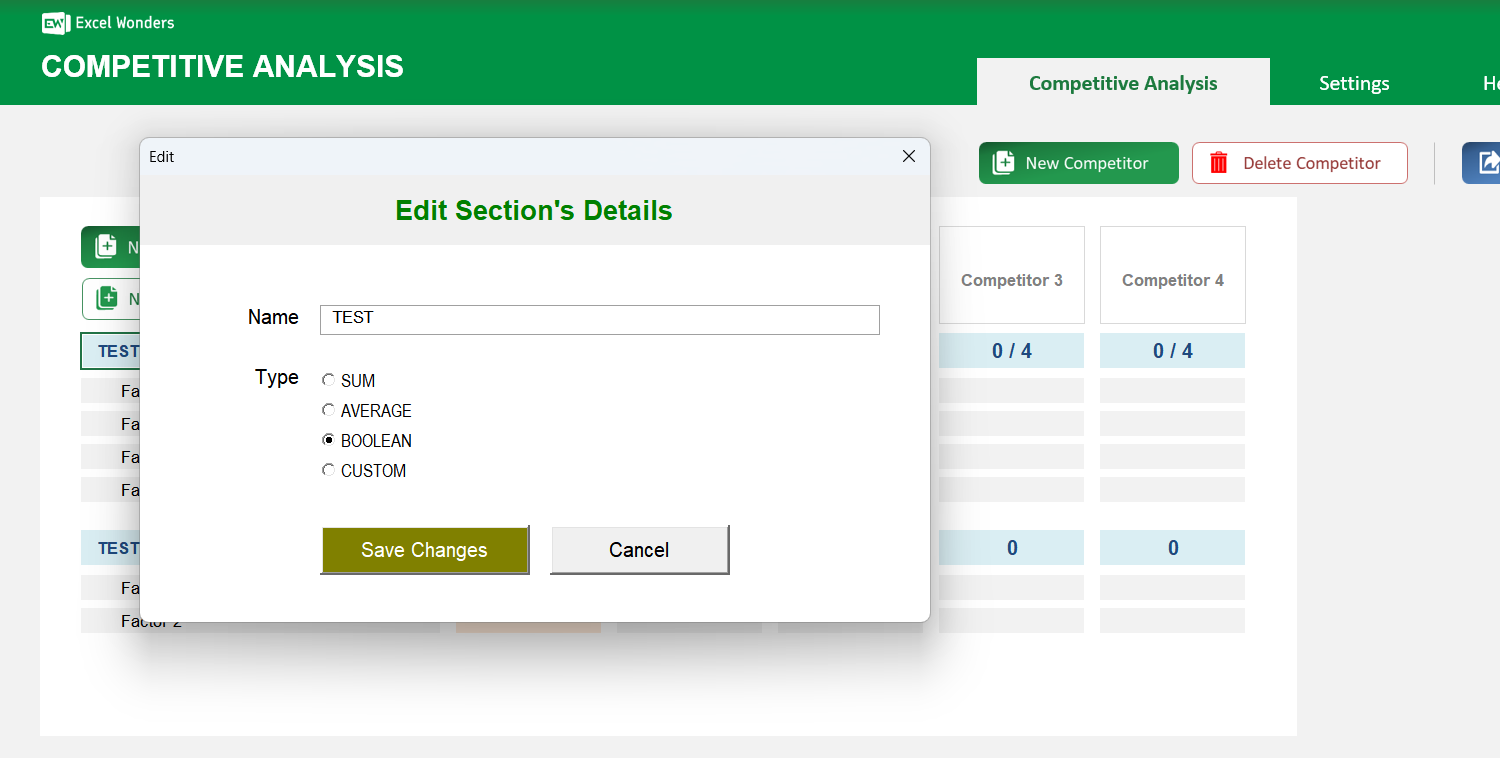
Task: Choose the CUSTOM type option
Action: tap(328, 470)
